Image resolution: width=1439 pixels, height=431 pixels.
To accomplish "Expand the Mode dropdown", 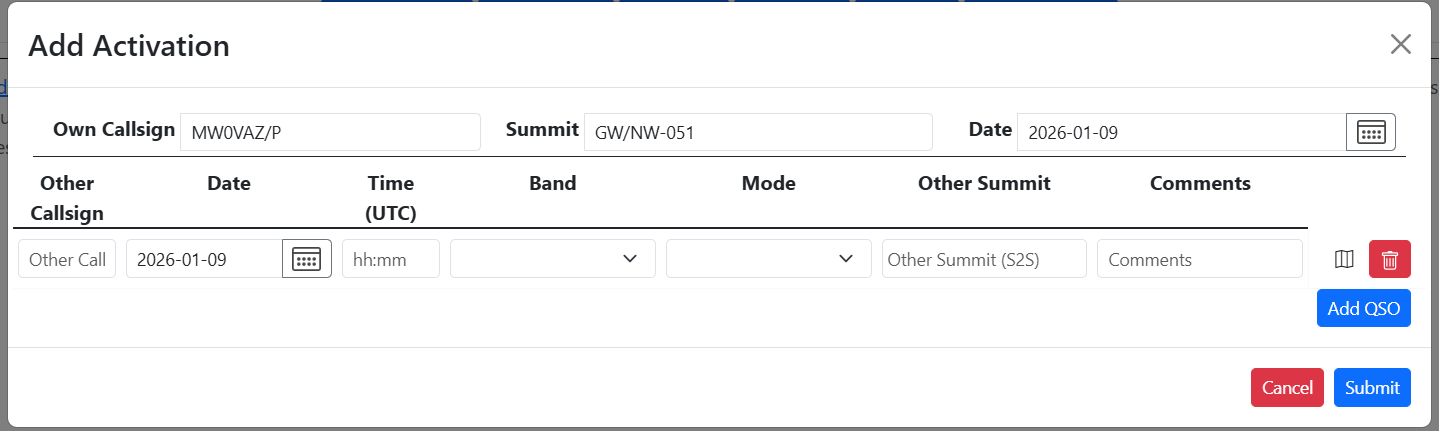I will [x=768, y=259].
